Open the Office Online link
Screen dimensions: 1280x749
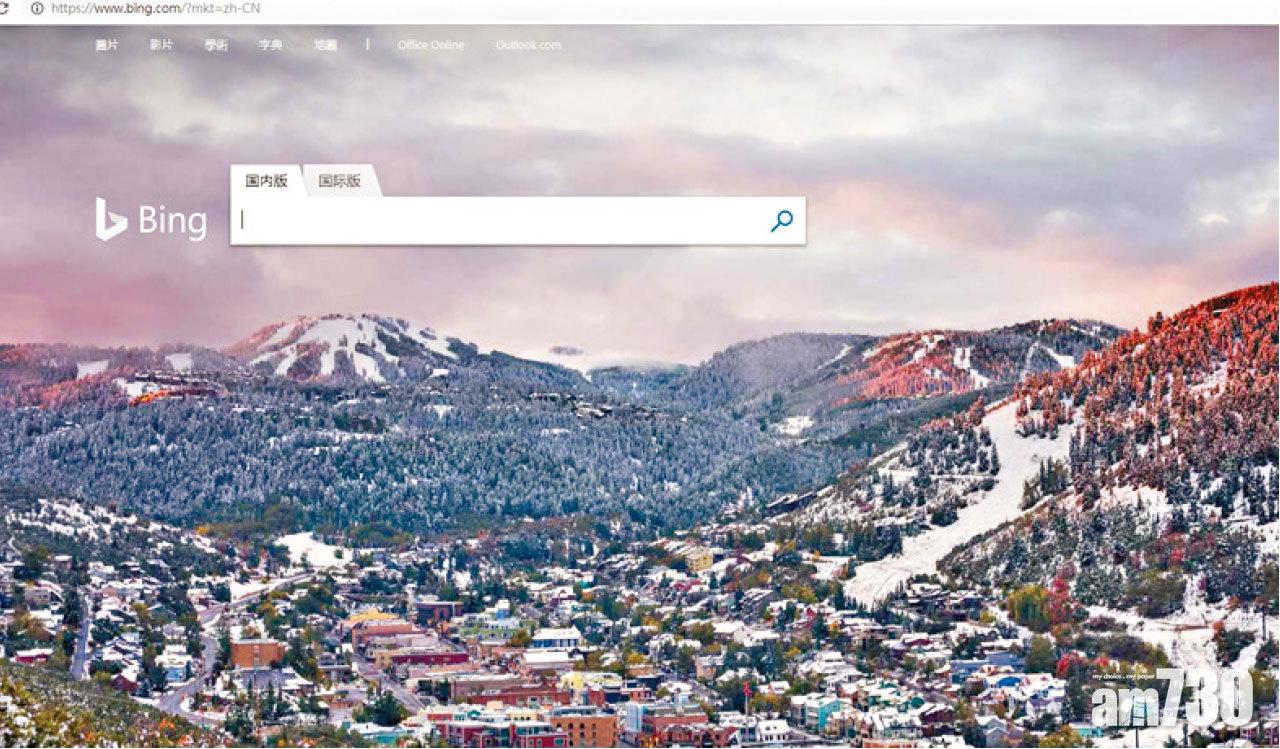click(430, 45)
